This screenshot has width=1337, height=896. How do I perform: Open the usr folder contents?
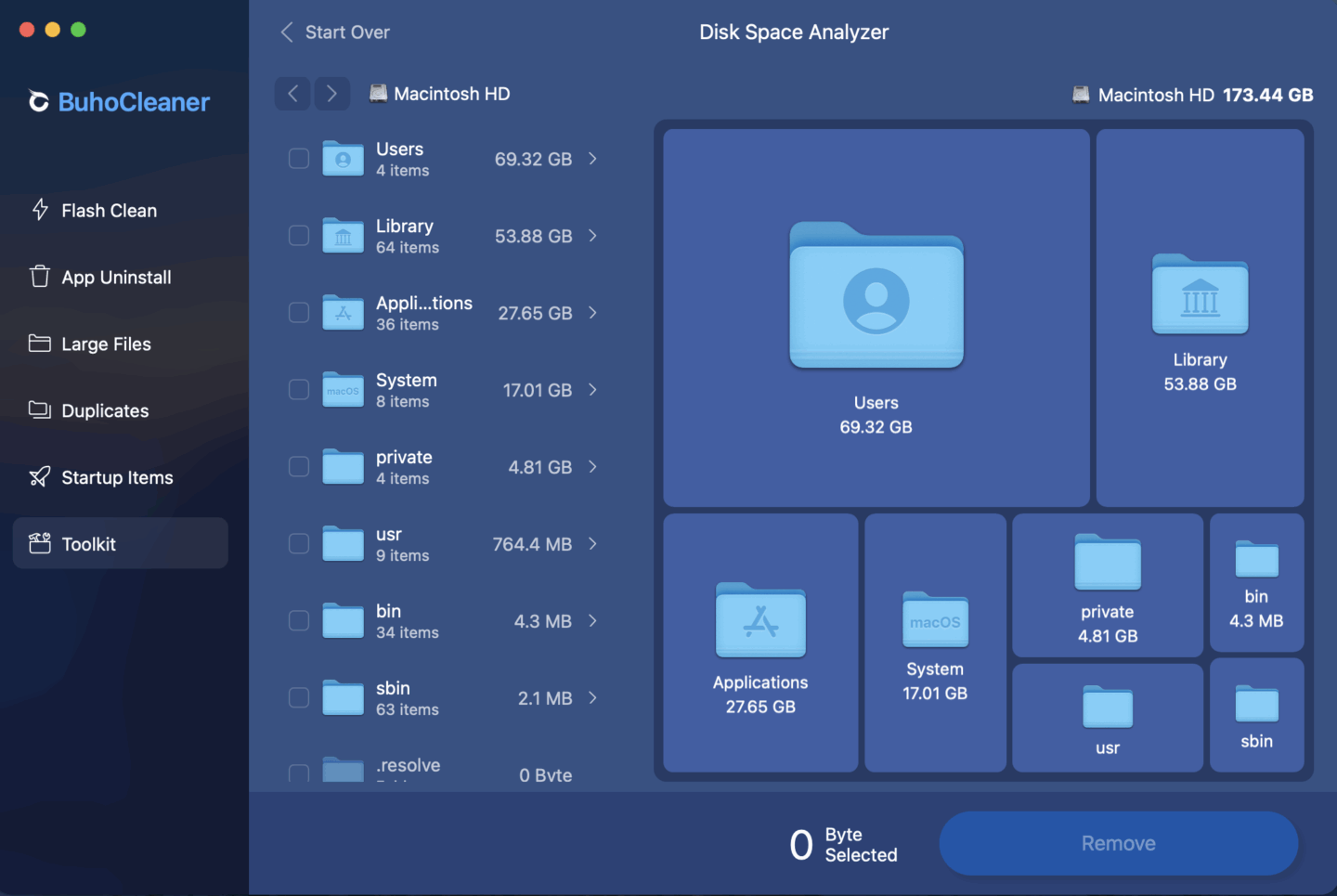coord(592,544)
